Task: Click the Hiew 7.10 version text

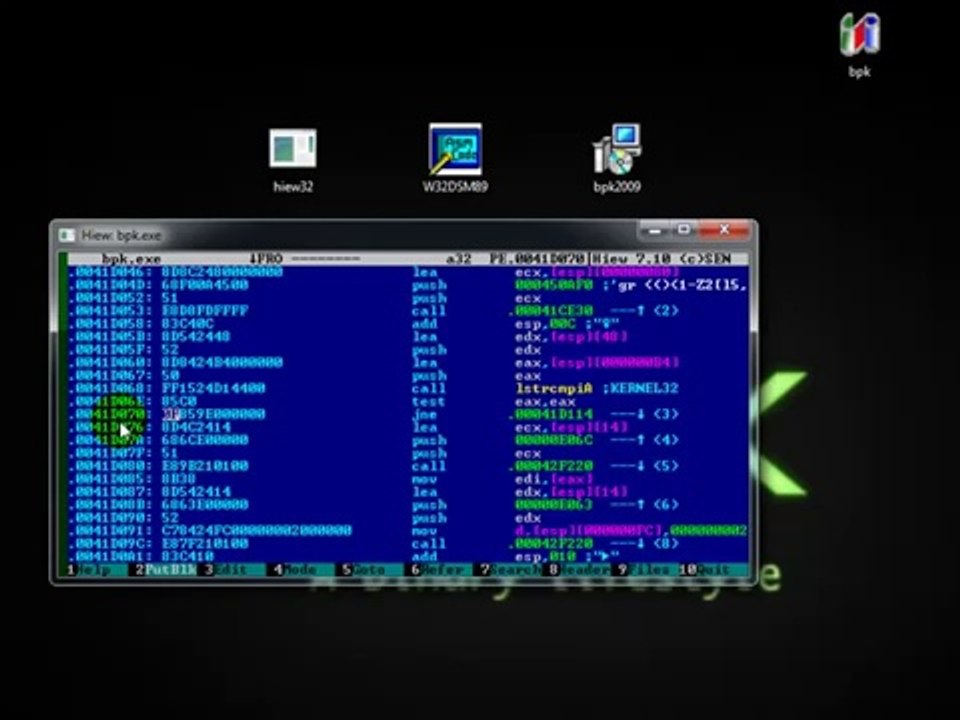Action: [632, 258]
